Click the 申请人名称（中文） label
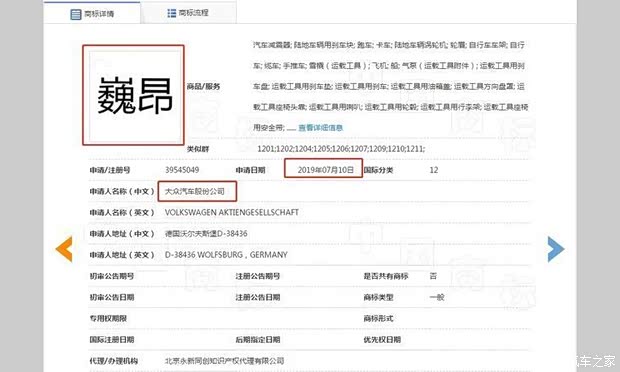The image size is (620, 372). point(122,191)
